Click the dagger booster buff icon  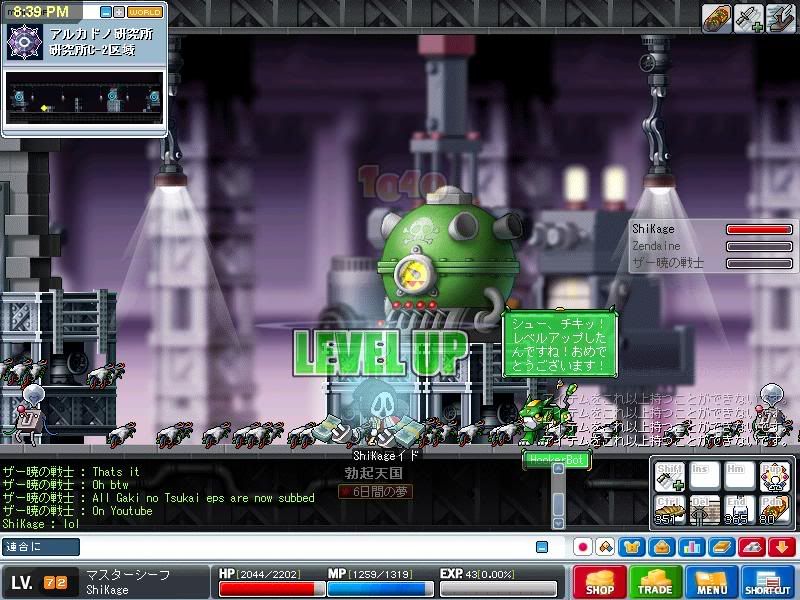[748, 18]
